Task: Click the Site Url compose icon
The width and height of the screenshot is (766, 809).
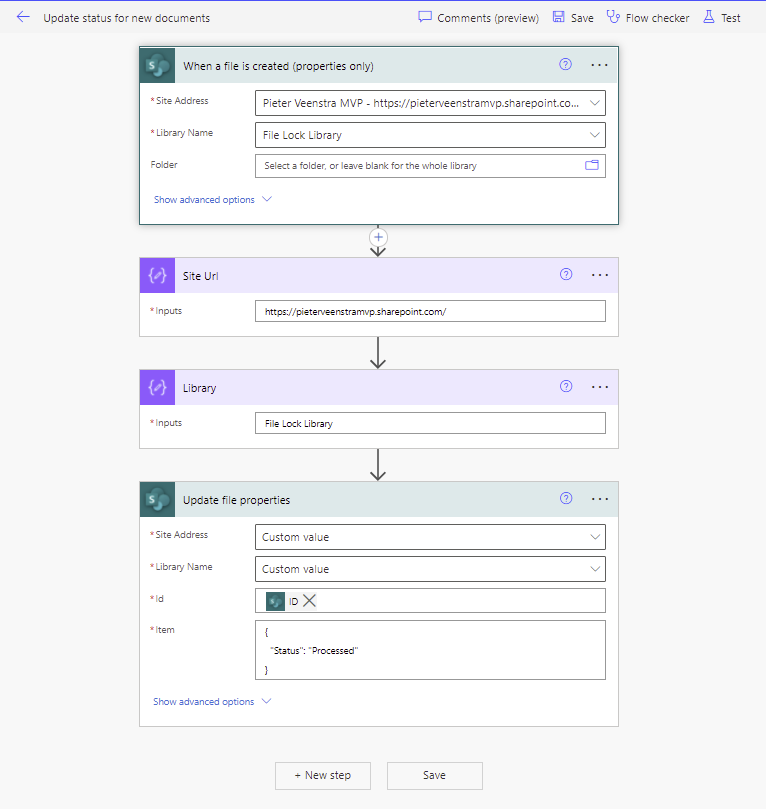Action: point(157,276)
